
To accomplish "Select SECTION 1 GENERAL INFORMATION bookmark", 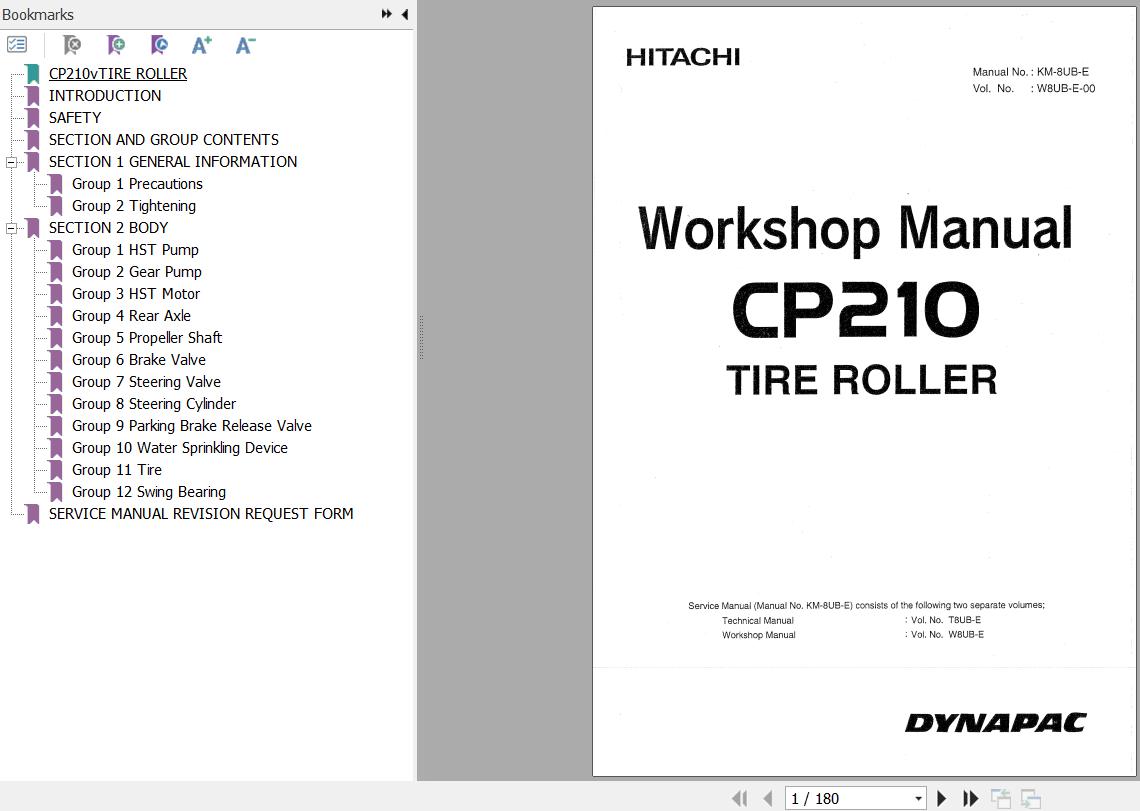I will [173, 161].
